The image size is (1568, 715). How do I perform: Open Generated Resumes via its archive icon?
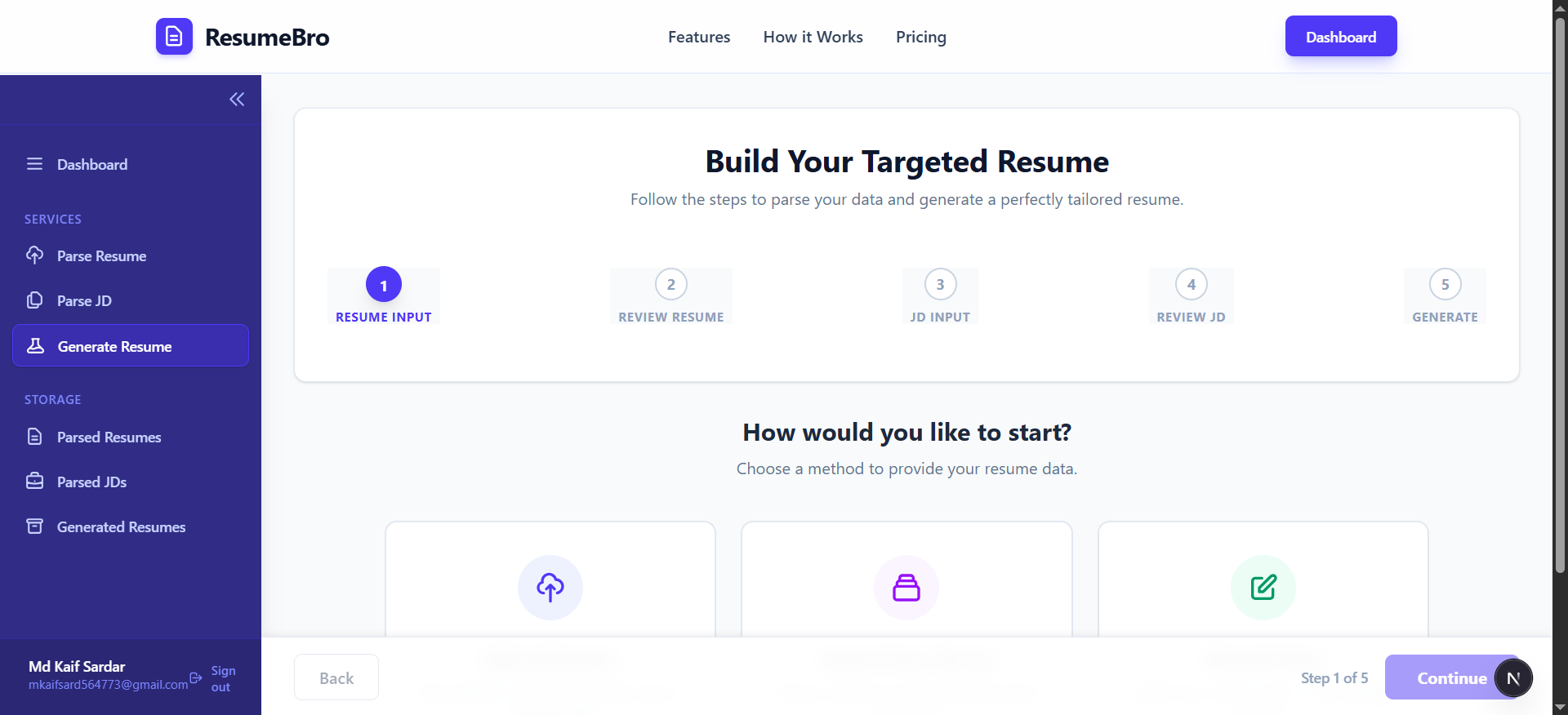35,526
